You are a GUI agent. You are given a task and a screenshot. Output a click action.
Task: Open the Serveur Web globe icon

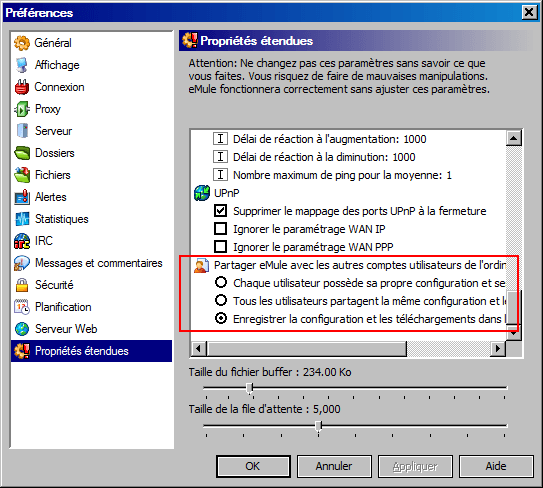pyautogui.click(x=22, y=329)
